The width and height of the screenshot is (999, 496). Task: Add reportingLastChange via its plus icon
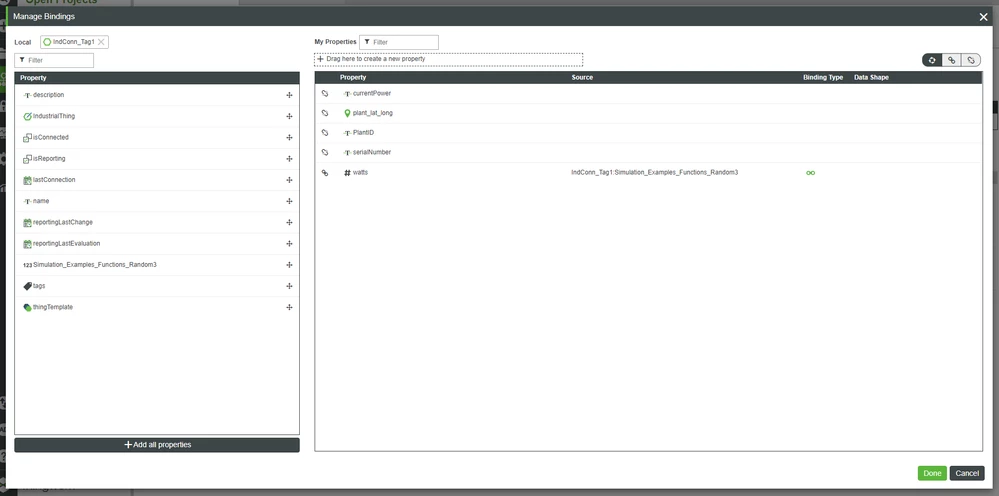(289, 222)
